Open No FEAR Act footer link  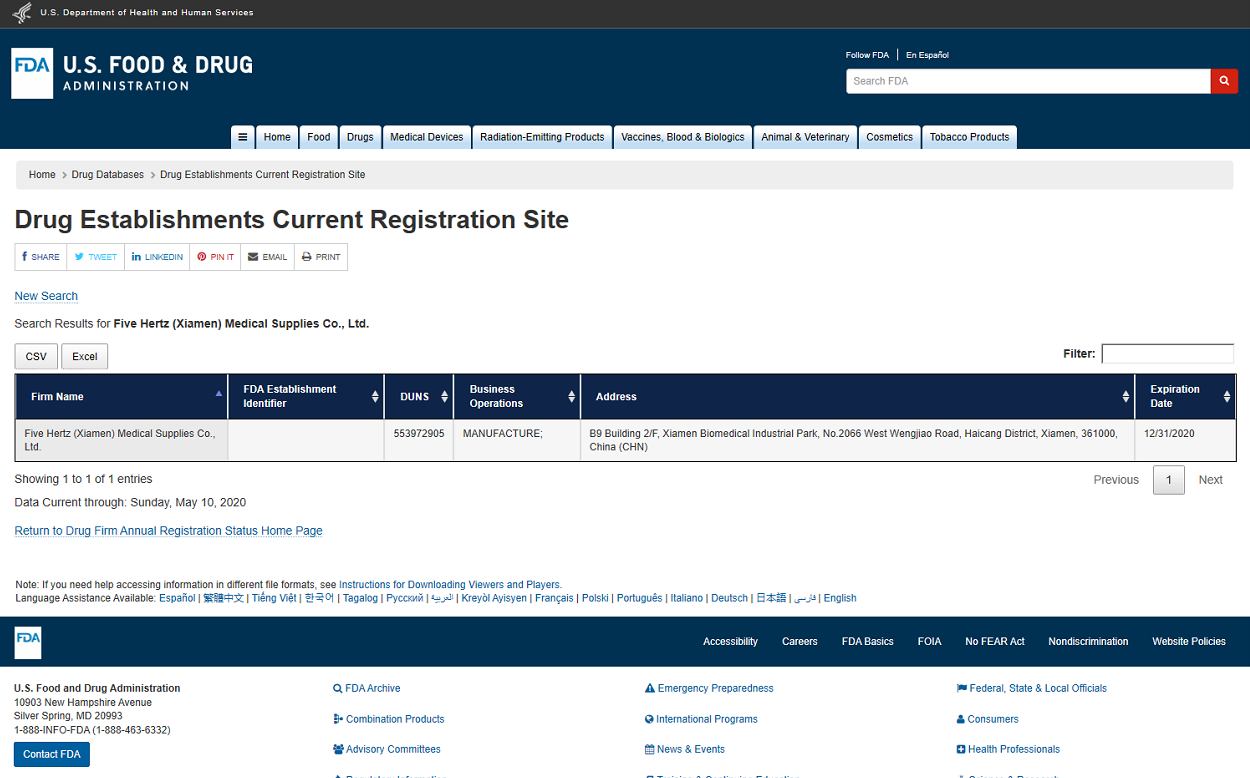pos(995,642)
